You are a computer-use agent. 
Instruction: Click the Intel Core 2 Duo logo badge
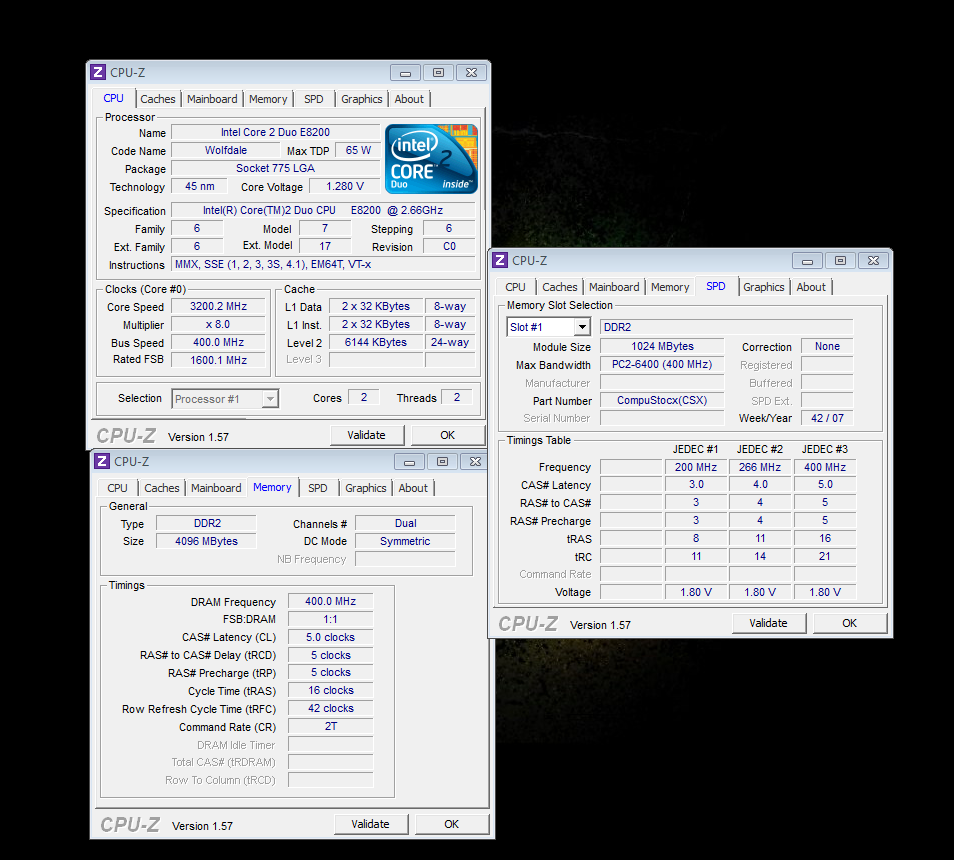point(431,159)
